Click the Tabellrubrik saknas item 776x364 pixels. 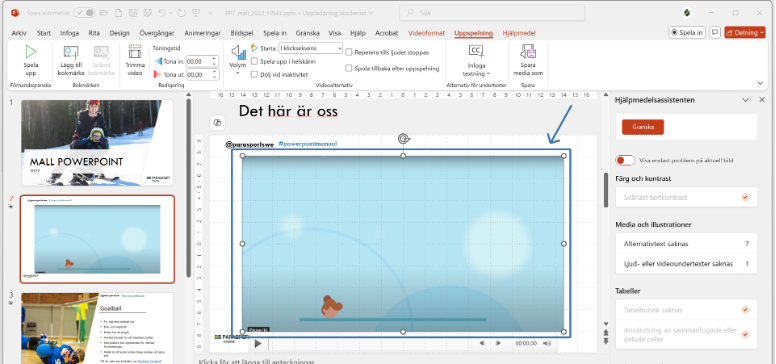pyautogui.click(x=686, y=310)
